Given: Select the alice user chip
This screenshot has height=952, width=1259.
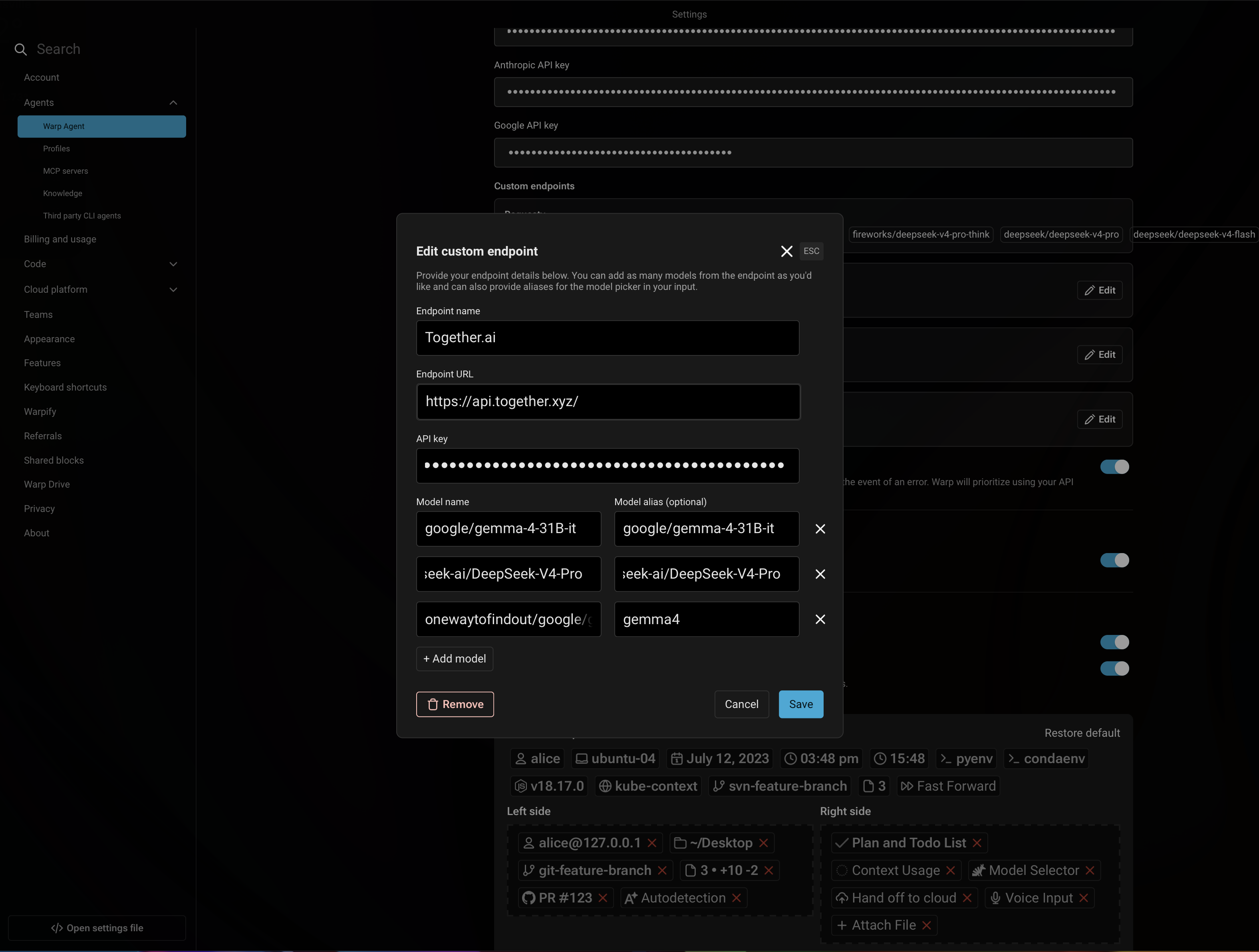Looking at the screenshot, I should 537,759.
